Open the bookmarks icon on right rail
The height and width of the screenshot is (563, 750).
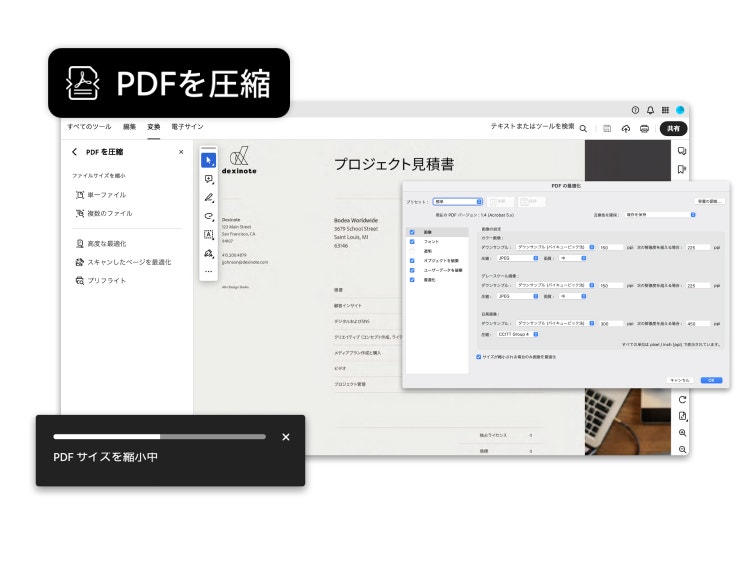coord(682,169)
